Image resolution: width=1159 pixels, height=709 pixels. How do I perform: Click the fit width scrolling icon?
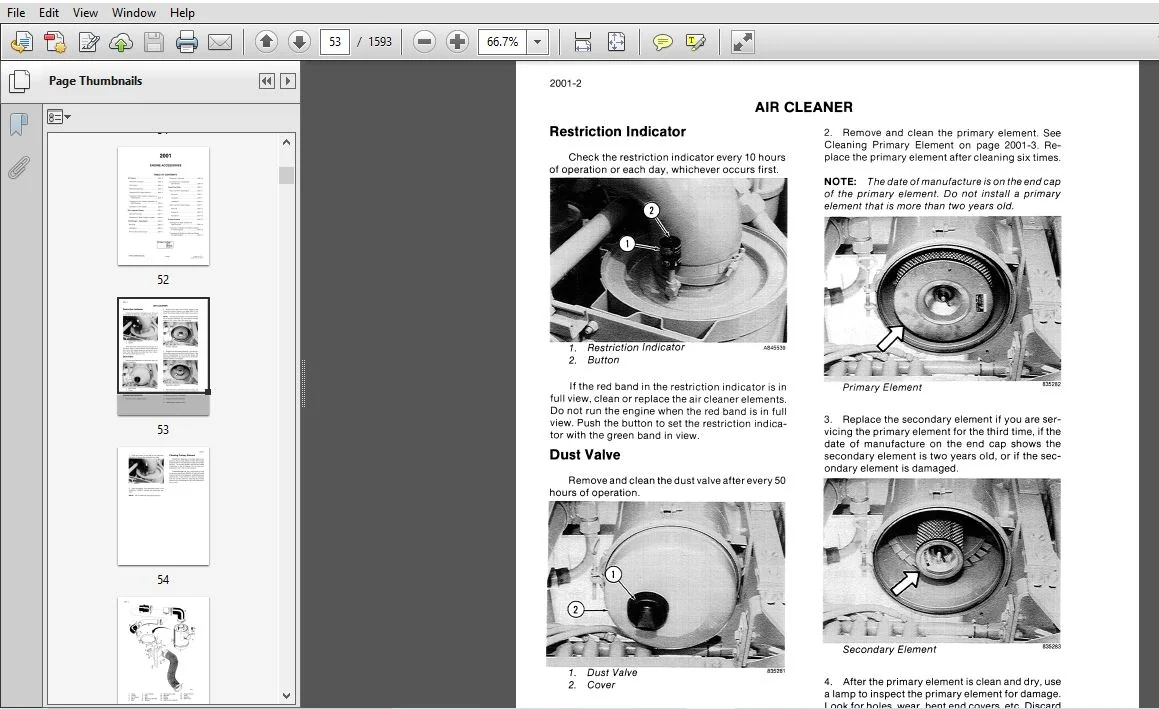[x=582, y=42]
